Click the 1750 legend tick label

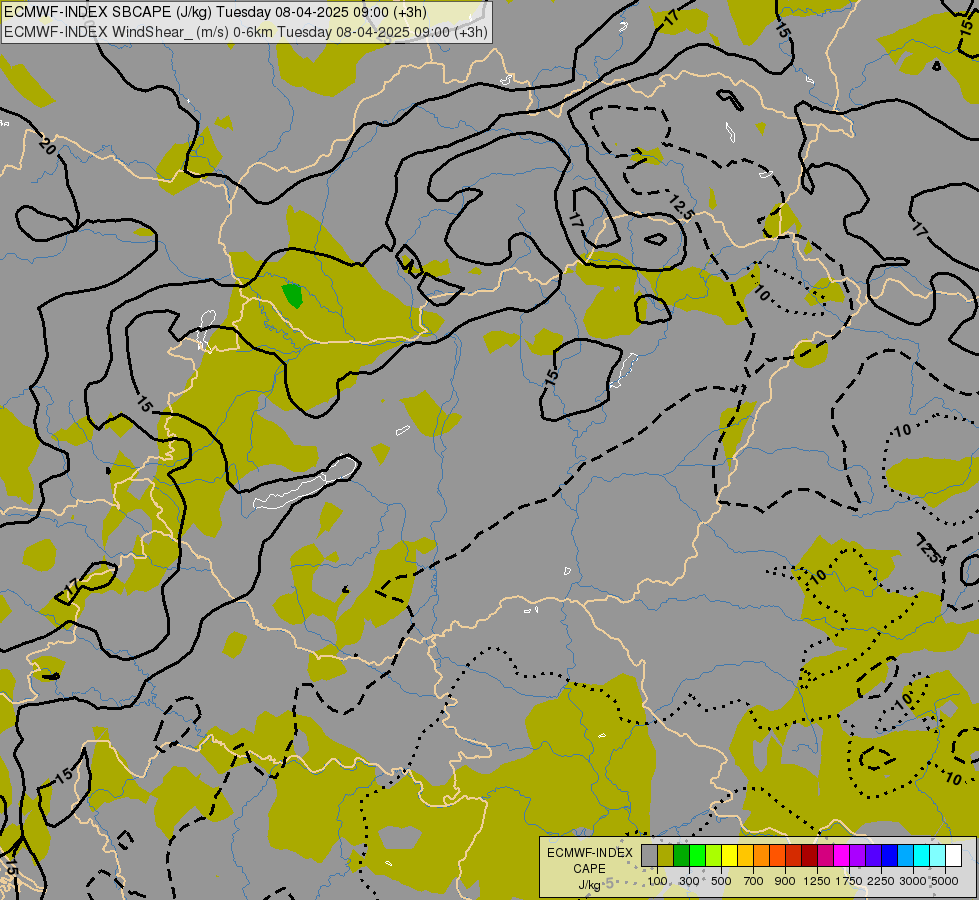coord(849,881)
